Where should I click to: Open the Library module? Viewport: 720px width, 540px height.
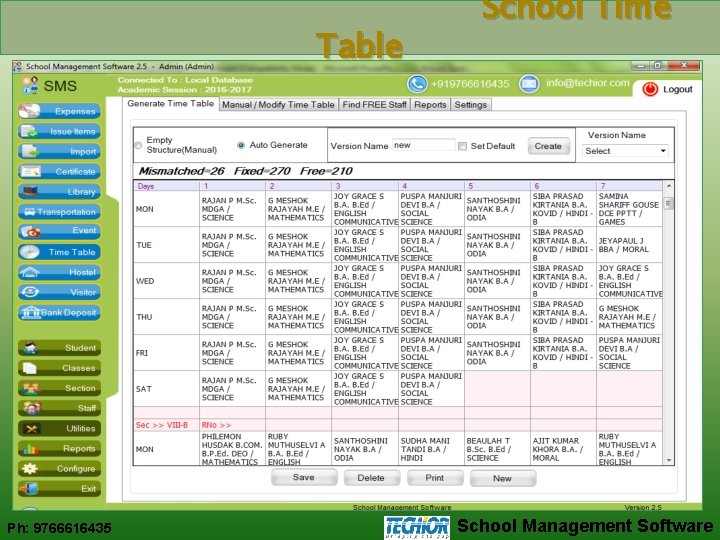pos(59,191)
